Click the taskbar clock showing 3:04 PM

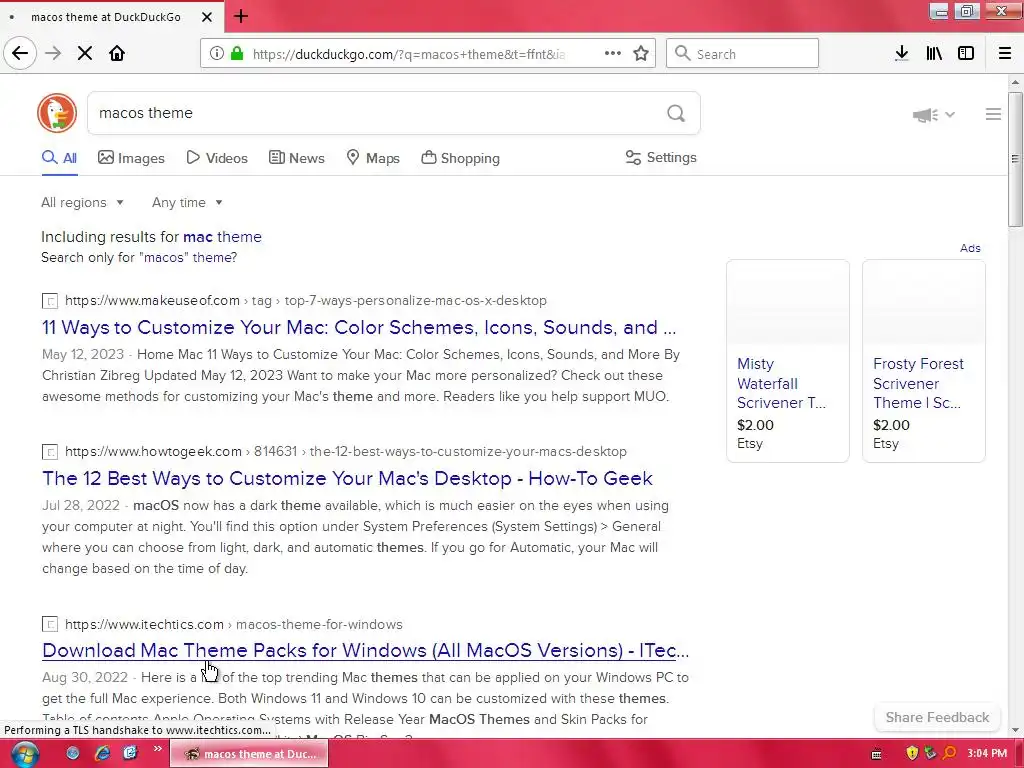[987, 754]
